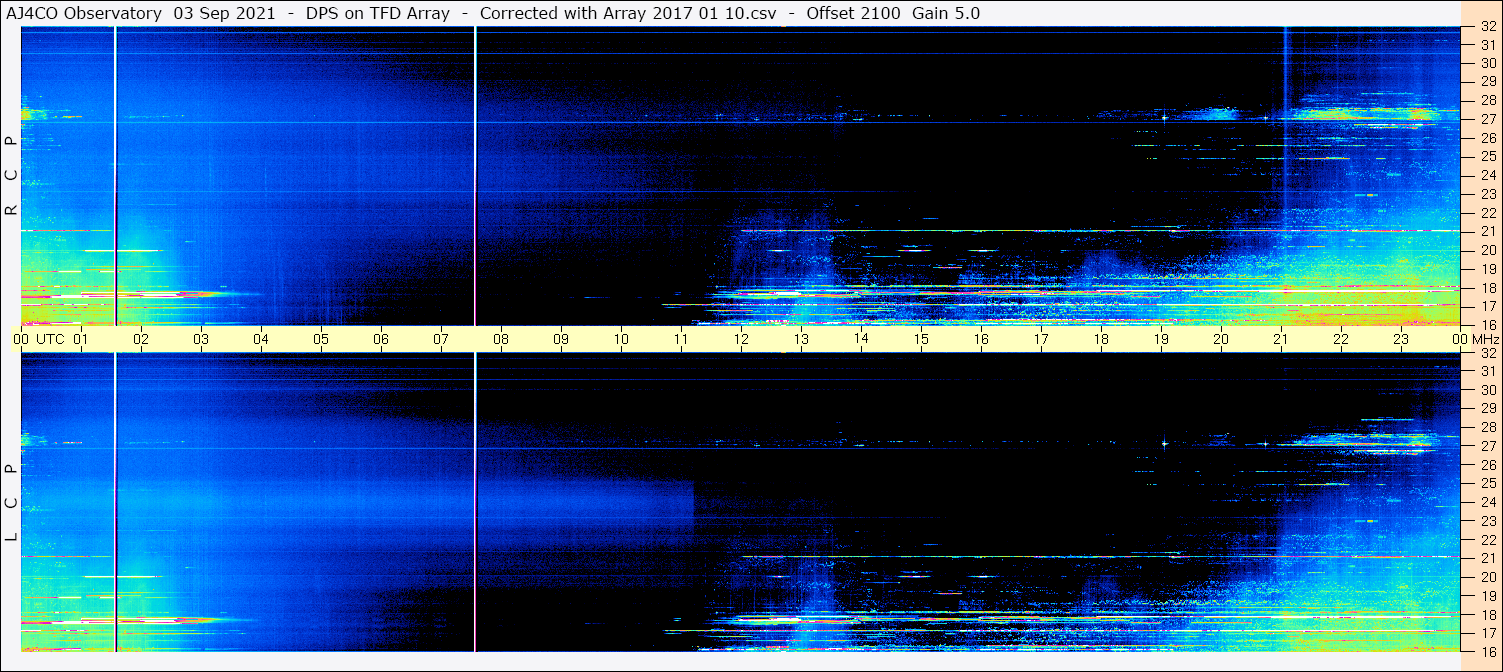Screen dimensions: 1503x672
Task: Click hour 04 on the UTC axis
Action: tap(261, 339)
